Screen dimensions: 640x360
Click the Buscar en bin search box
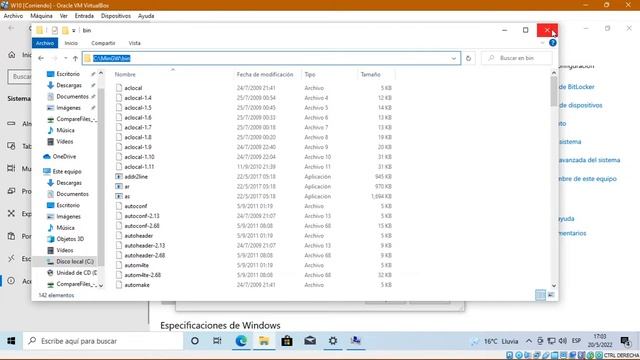pos(517,58)
